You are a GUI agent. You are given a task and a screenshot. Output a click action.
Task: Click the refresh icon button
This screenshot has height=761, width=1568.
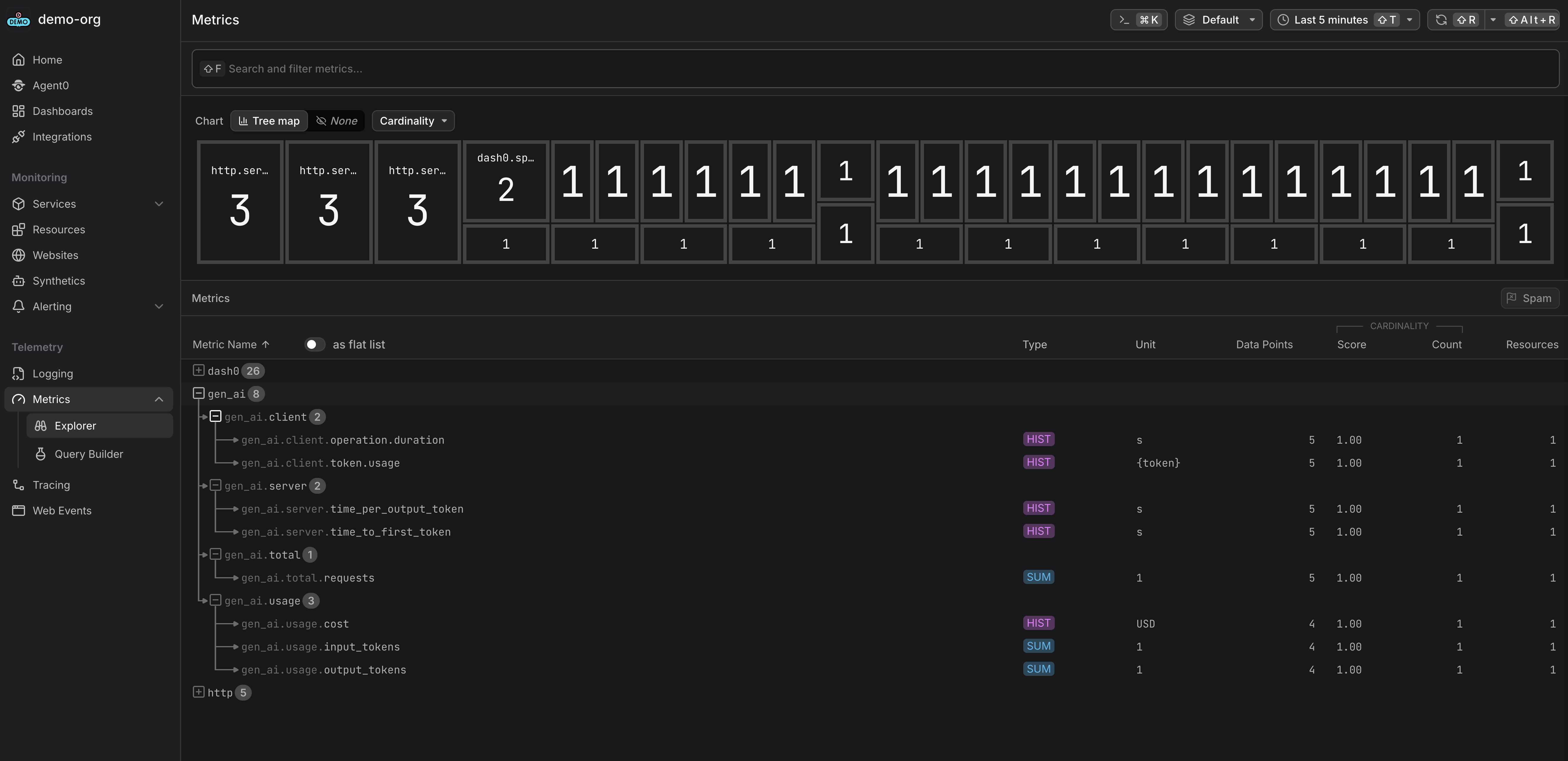coord(1441,19)
